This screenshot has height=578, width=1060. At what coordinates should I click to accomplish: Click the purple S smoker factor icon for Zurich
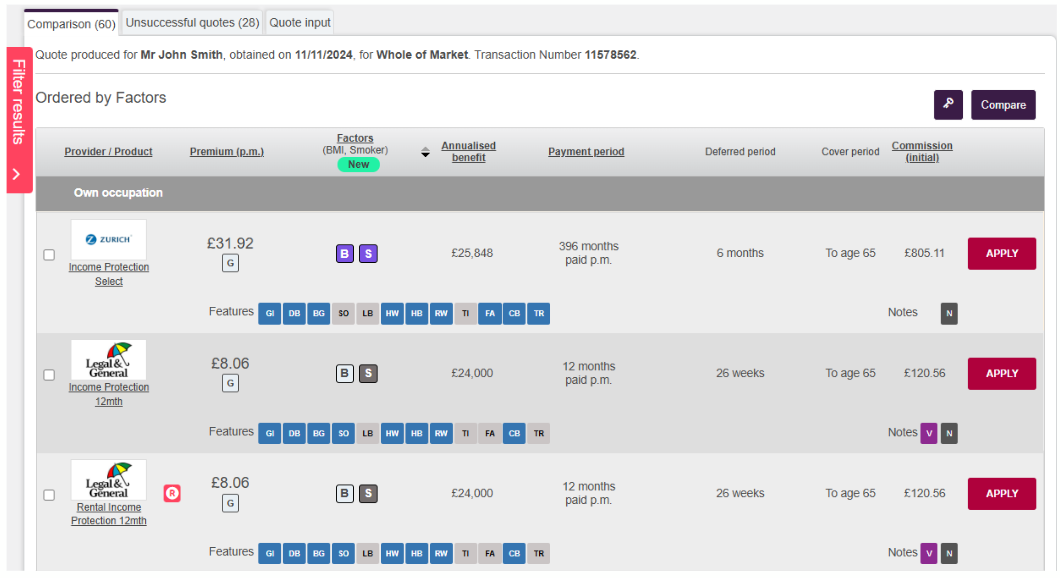click(368, 254)
